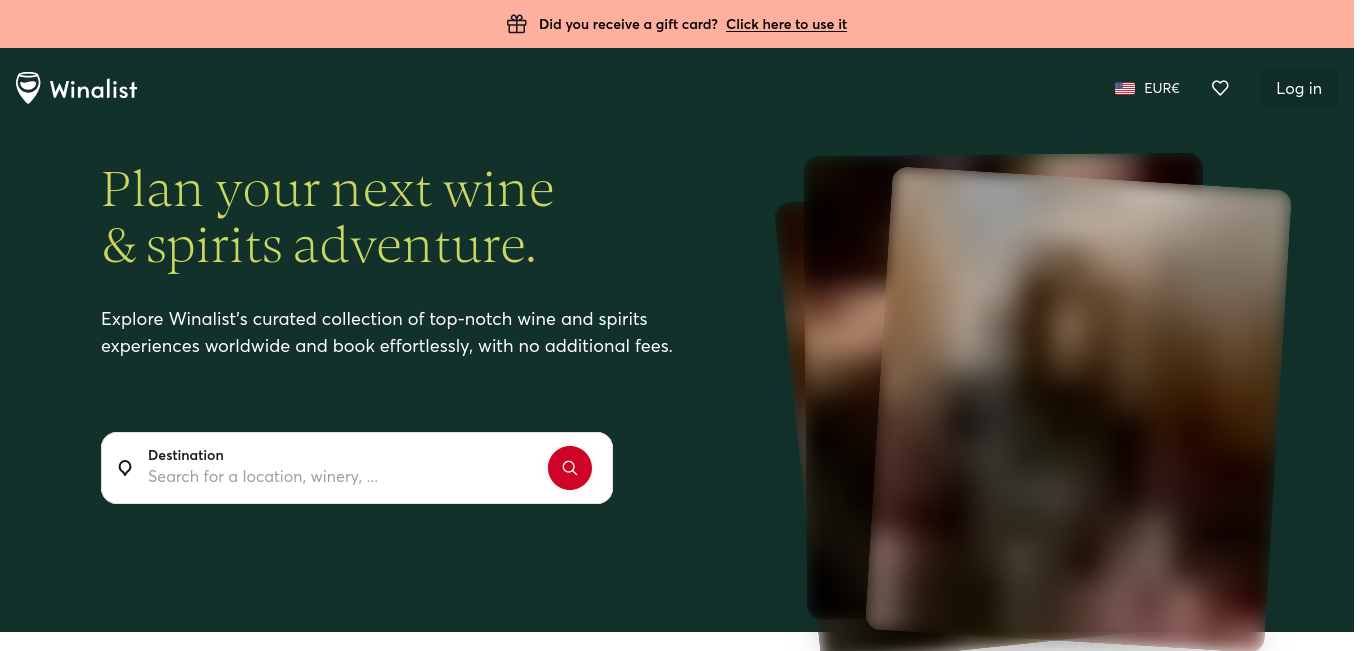Click the red magnifier search button
Image resolution: width=1366 pixels, height=651 pixels.
point(570,468)
